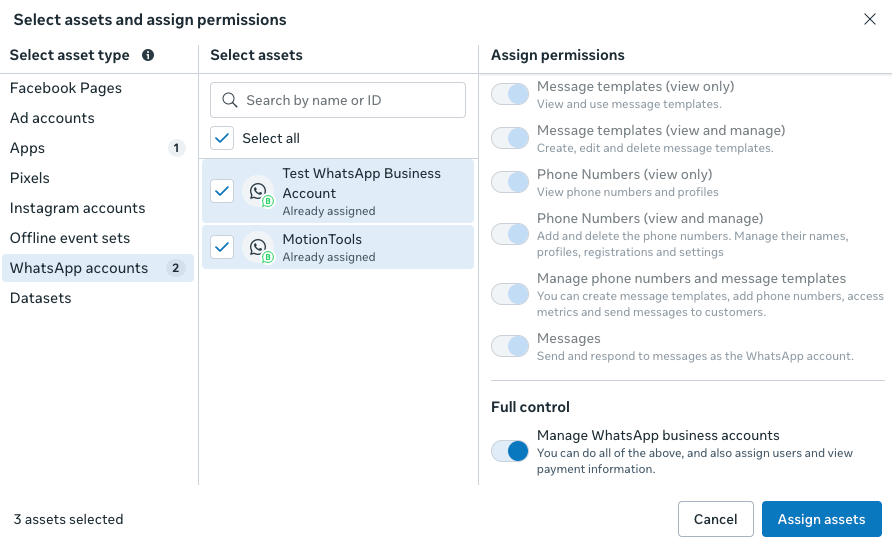Toggle Phone Numbers (view and manage) switch
Image resolution: width=892 pixels, height=543 pixels.
(510, 234)
